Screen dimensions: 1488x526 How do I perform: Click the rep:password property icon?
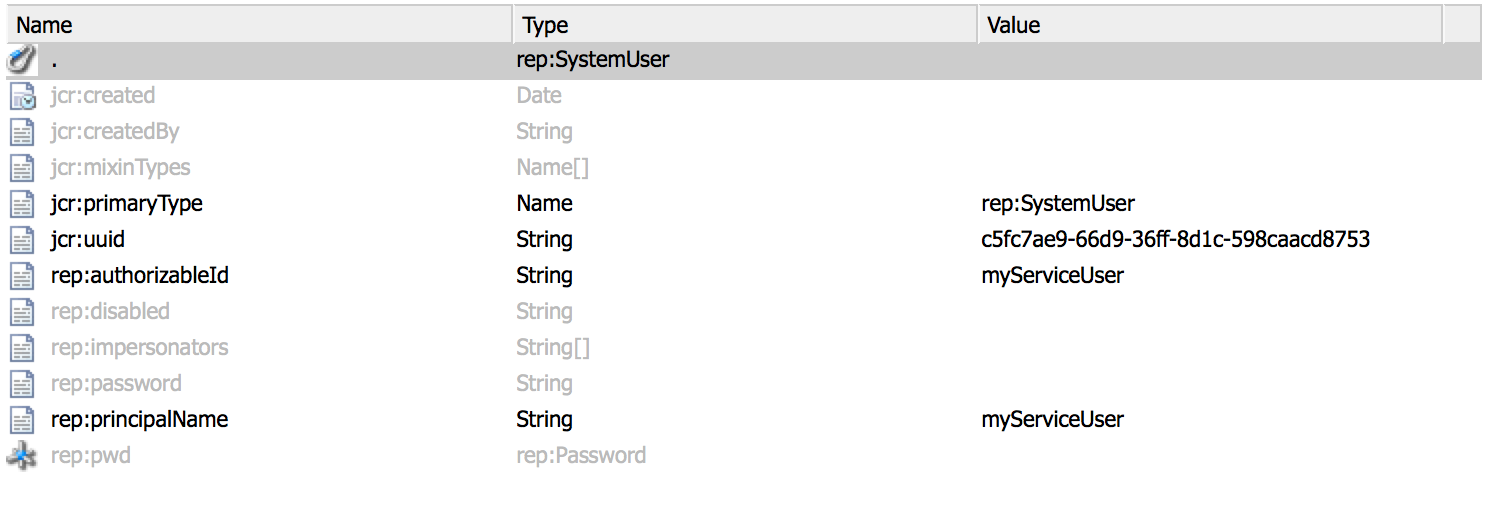point(21,384)
